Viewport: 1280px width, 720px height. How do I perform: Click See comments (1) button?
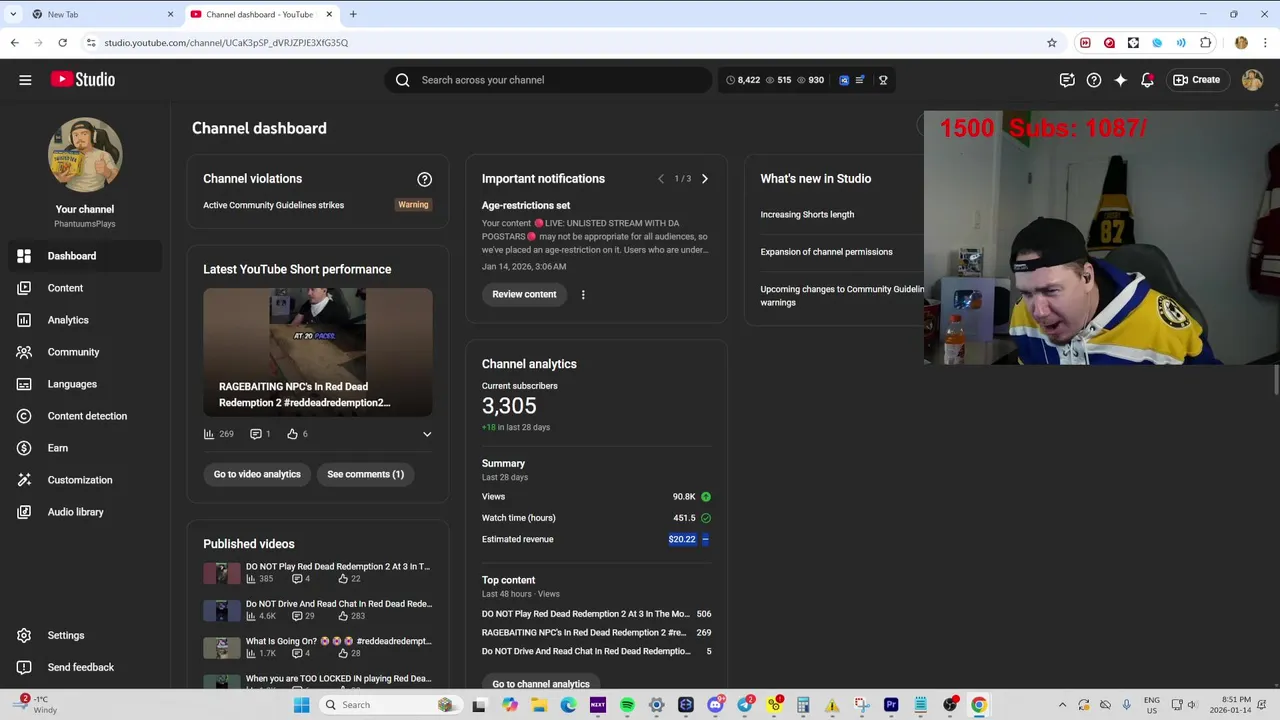(x=365, y=474)
